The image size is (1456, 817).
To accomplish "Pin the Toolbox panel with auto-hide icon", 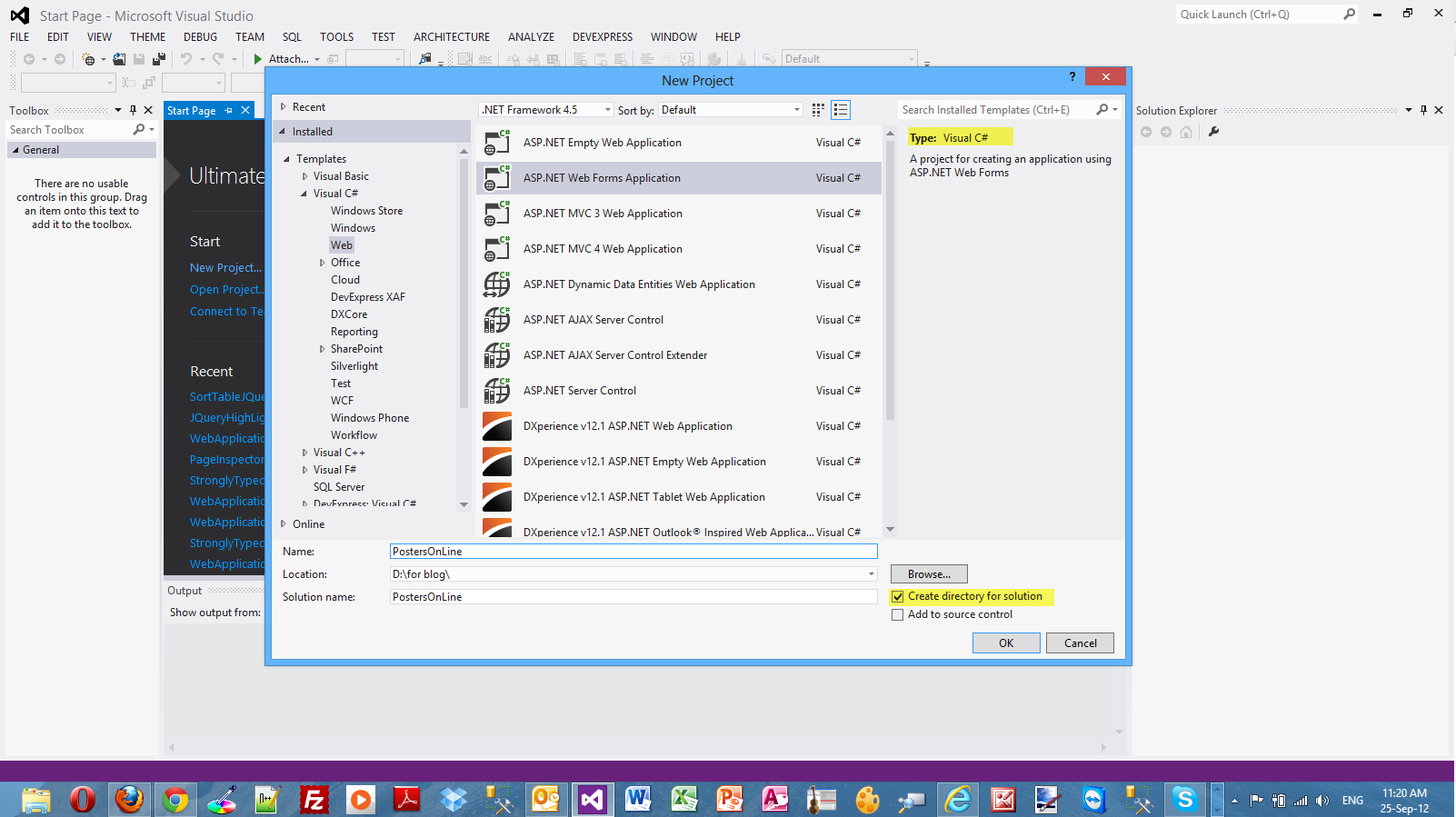I will click(133, 110).
